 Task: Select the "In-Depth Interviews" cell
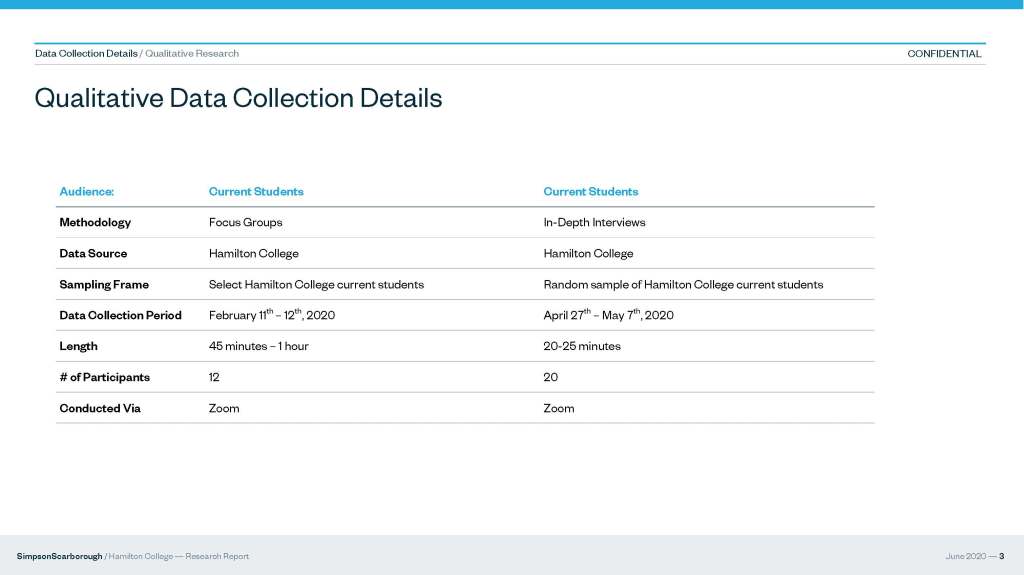[594, 222]
